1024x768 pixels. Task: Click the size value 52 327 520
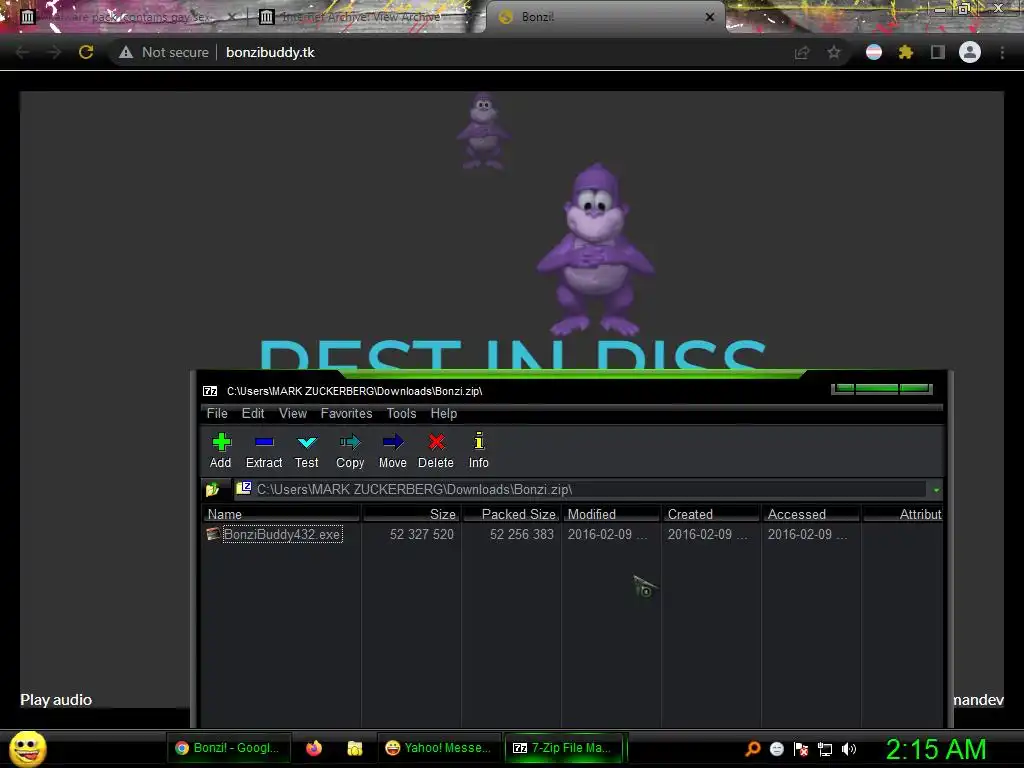click(421, 534)
